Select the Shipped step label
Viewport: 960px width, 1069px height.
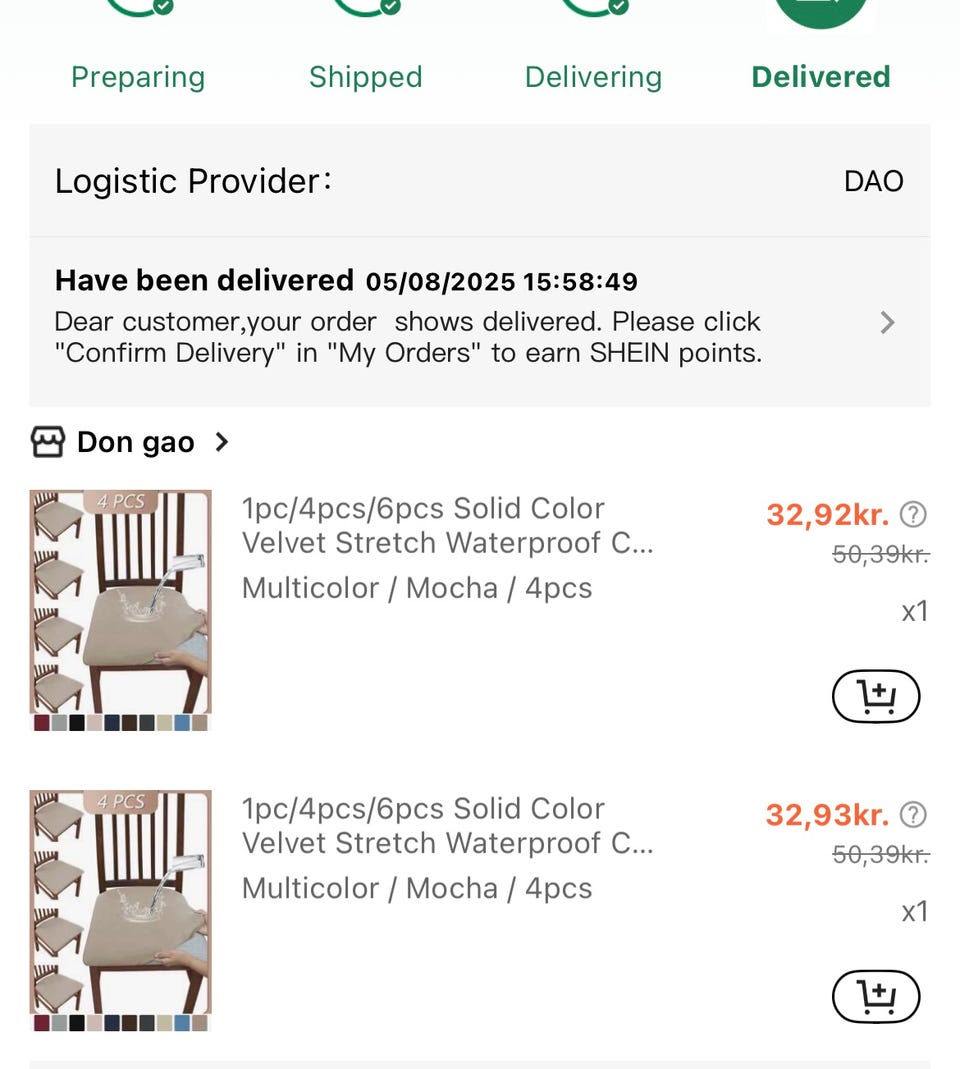365,77
